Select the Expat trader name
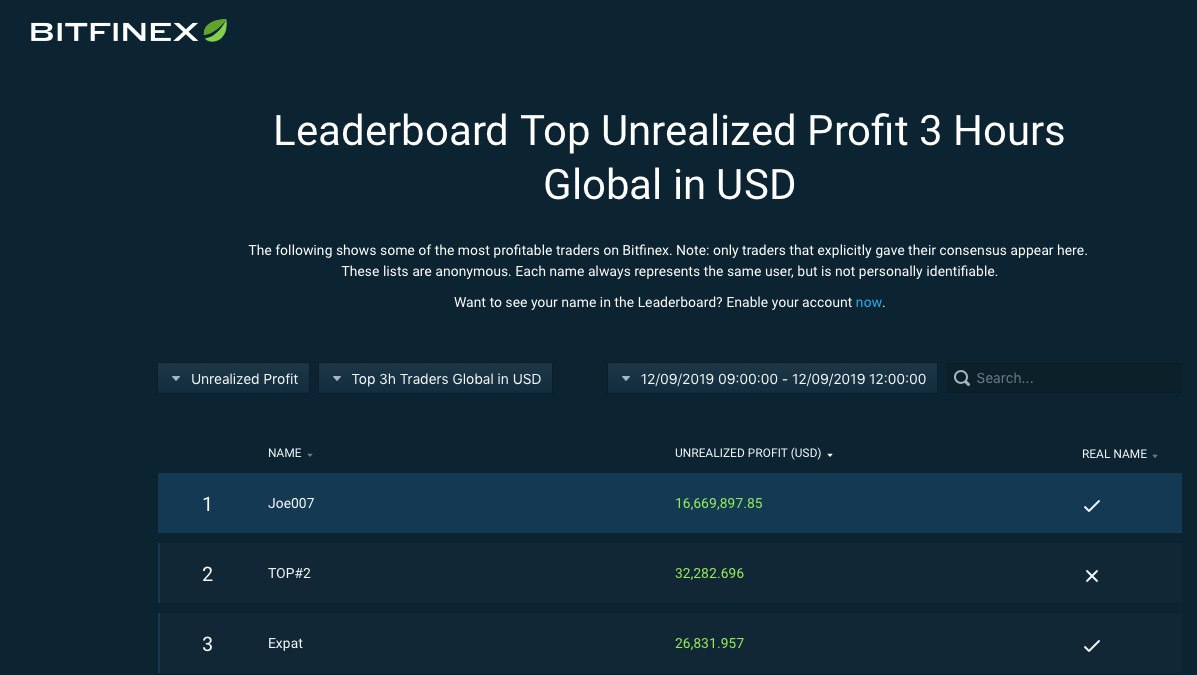This screenshot has width=1197, height=675. (286, 644)
